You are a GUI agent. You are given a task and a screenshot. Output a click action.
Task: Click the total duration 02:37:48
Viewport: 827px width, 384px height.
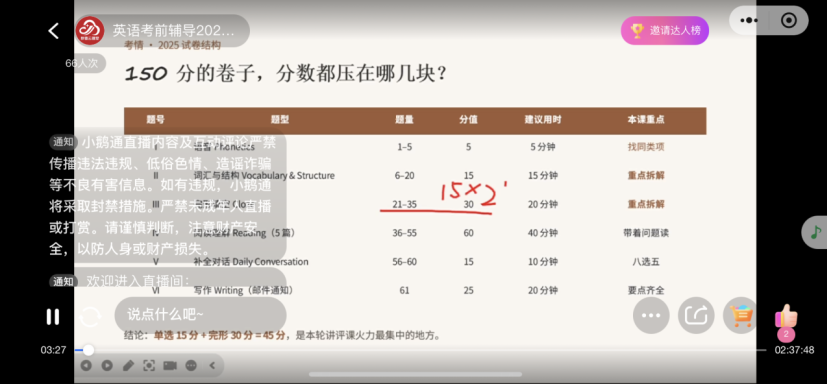pos(794,350)
